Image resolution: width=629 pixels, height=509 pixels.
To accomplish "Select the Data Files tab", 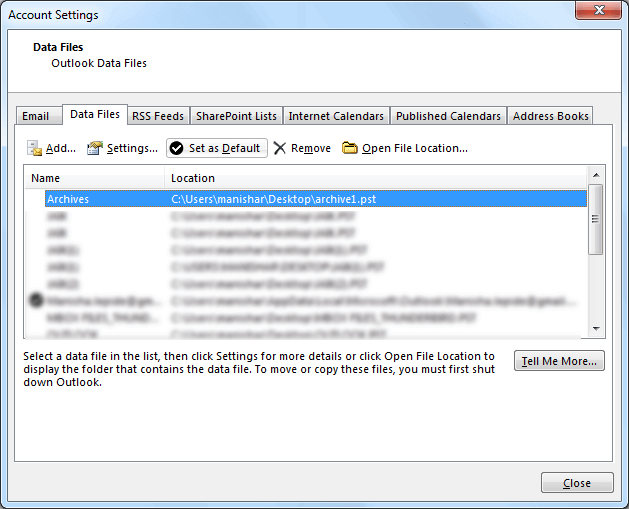I will 95,114.
